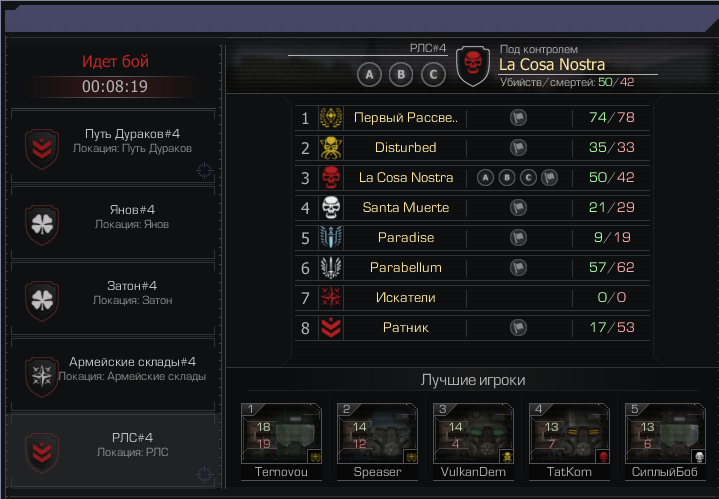719x499 pixels.
Task: Click capture point B in РЛС#4 header
Action: tap(401, 74)
